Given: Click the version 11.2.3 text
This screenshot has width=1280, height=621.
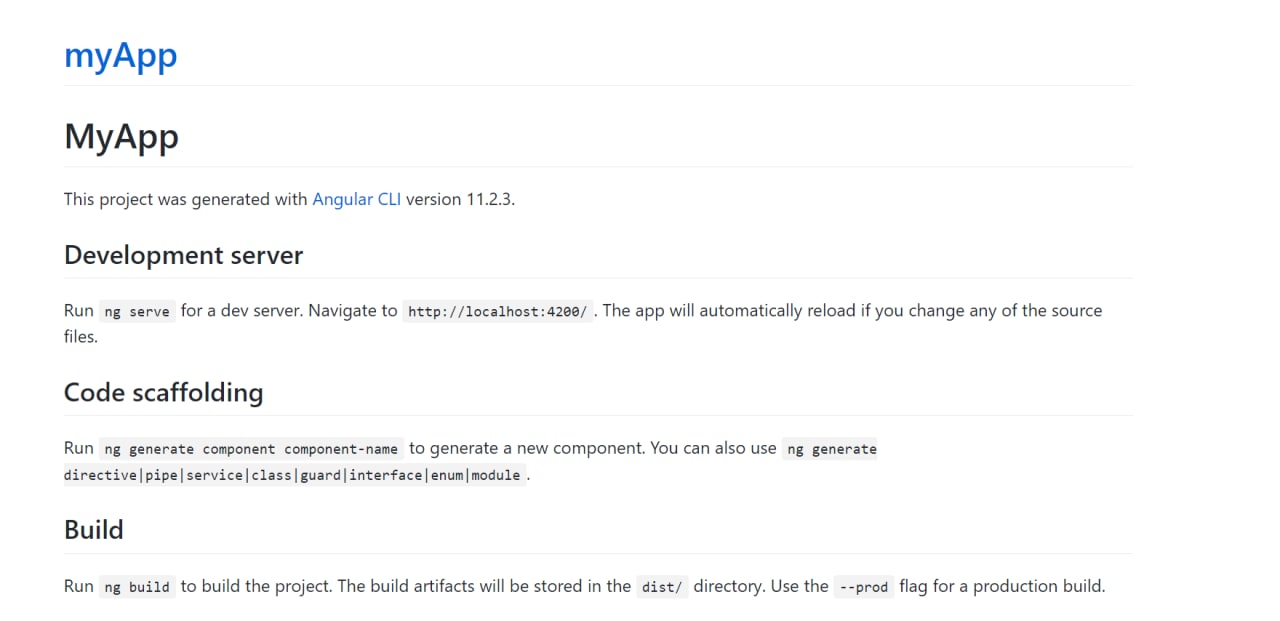Looking at the screenshot, I should [460, 199].
